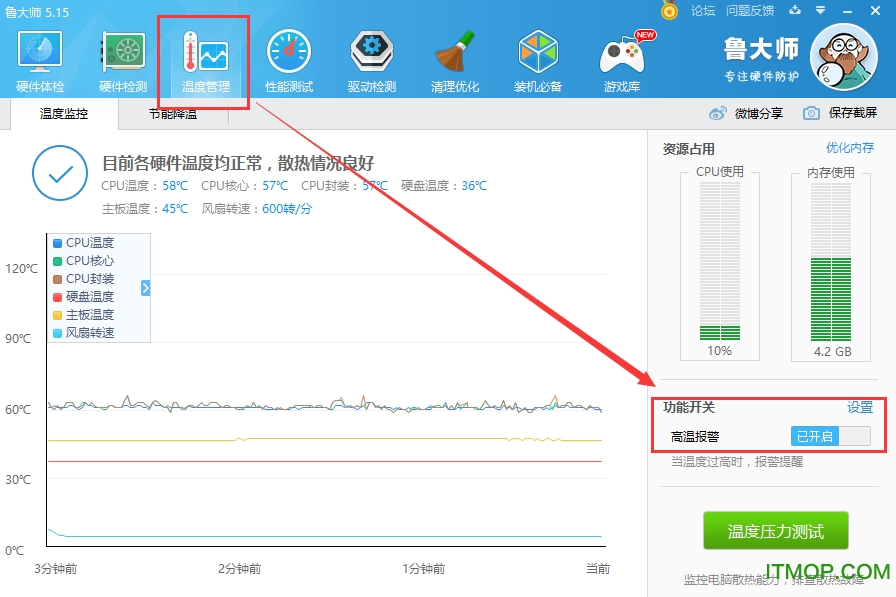Toggle the 高温报警 已开启 switch
This screenshot has height=597, width=896.
pos(830,436)
